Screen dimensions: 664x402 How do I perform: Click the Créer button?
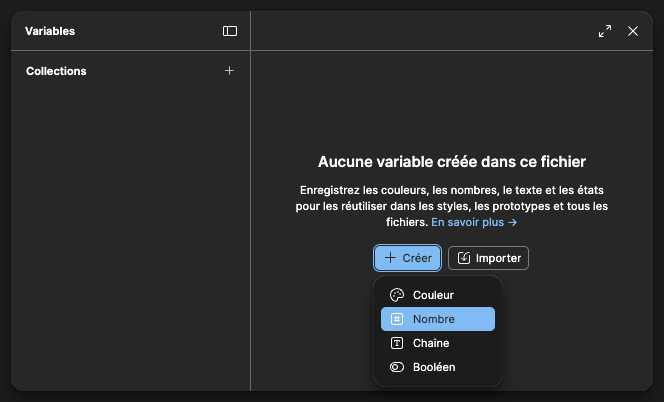click(x=408, y=258)
